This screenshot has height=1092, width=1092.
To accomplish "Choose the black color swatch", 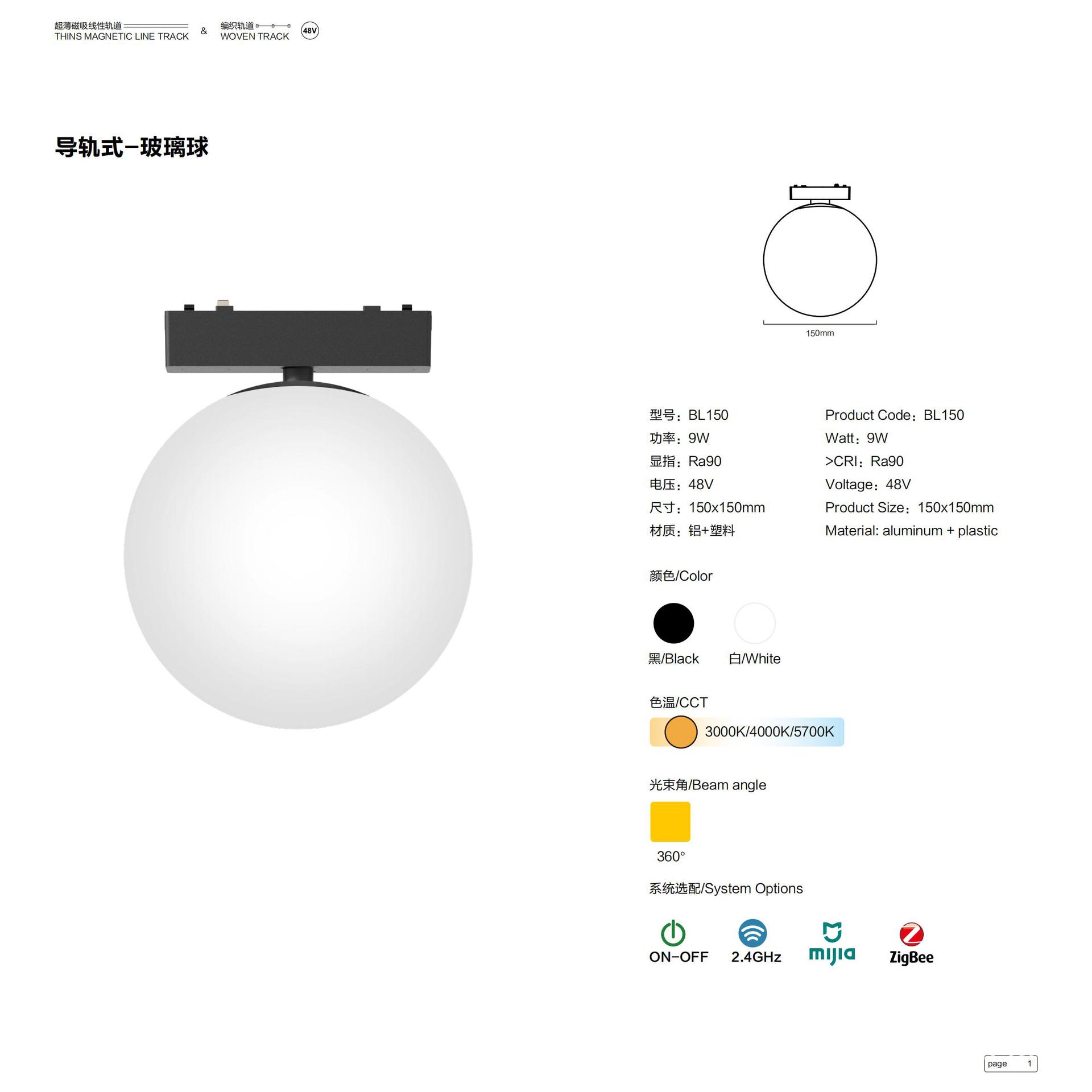I will [x=673, y=623].
